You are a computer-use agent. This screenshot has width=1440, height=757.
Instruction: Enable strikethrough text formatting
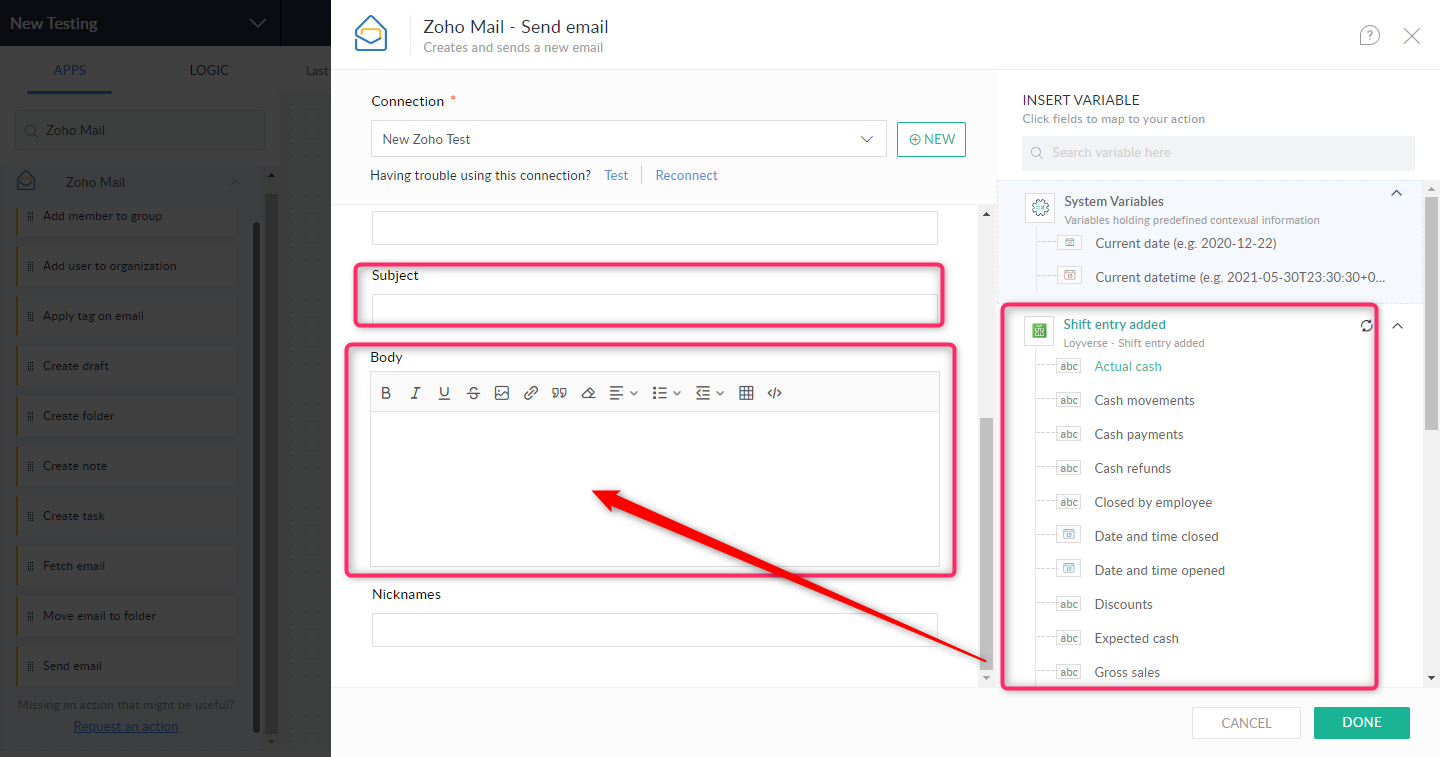[x=473, y=392]
